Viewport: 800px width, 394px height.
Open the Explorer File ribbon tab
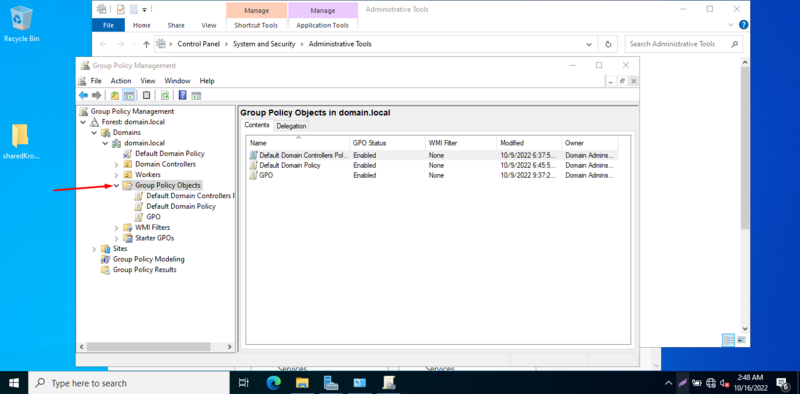108,25
